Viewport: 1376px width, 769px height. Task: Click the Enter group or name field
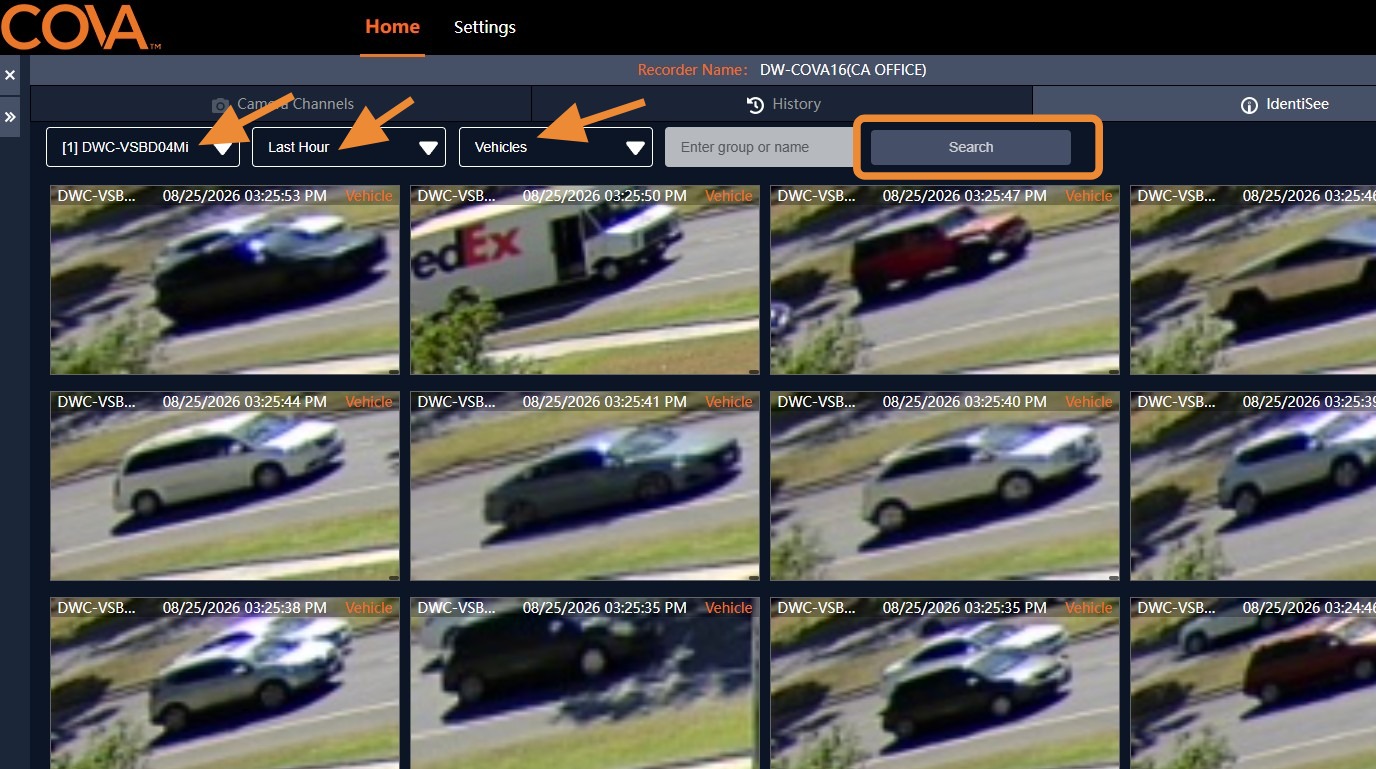[760, 147]
